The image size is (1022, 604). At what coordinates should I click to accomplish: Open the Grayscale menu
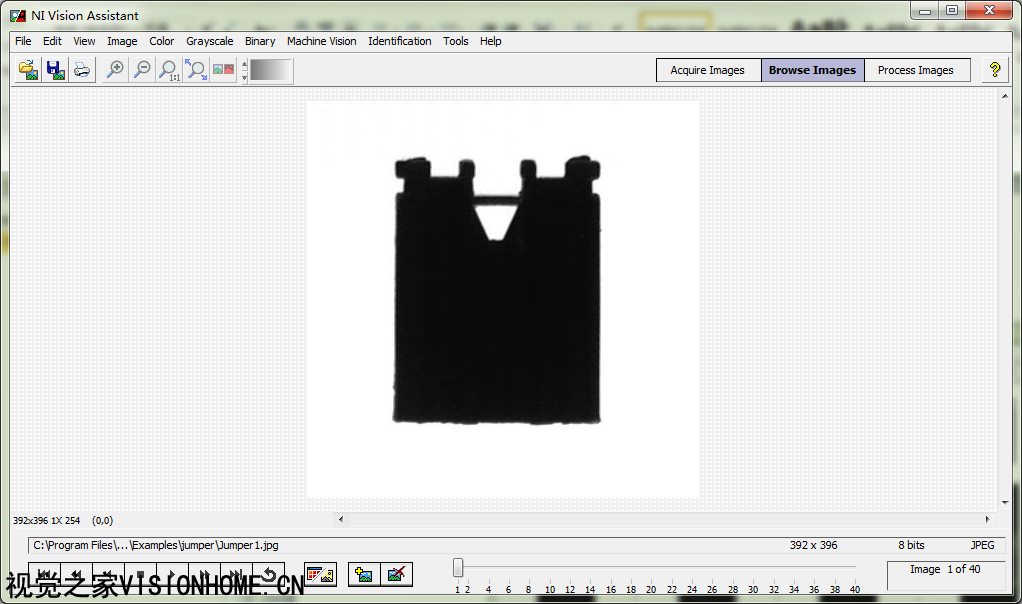[209, 41]
